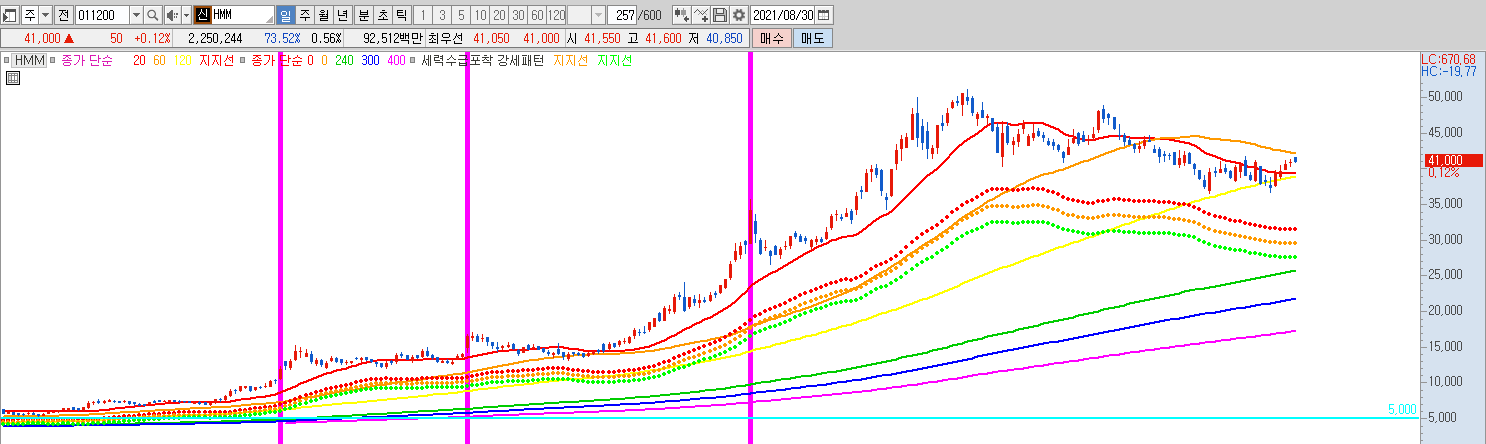Click the HMM stock name field
The width and height of the screenshot is (1486, 444).
[242, 15]
